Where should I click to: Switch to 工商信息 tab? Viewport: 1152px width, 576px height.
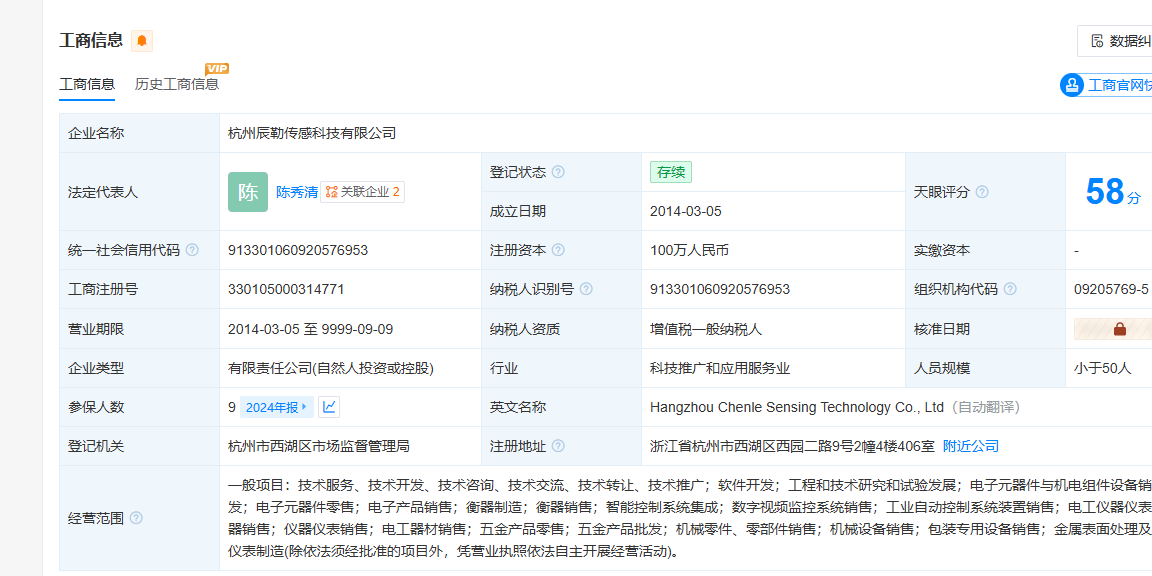point(87,84)
